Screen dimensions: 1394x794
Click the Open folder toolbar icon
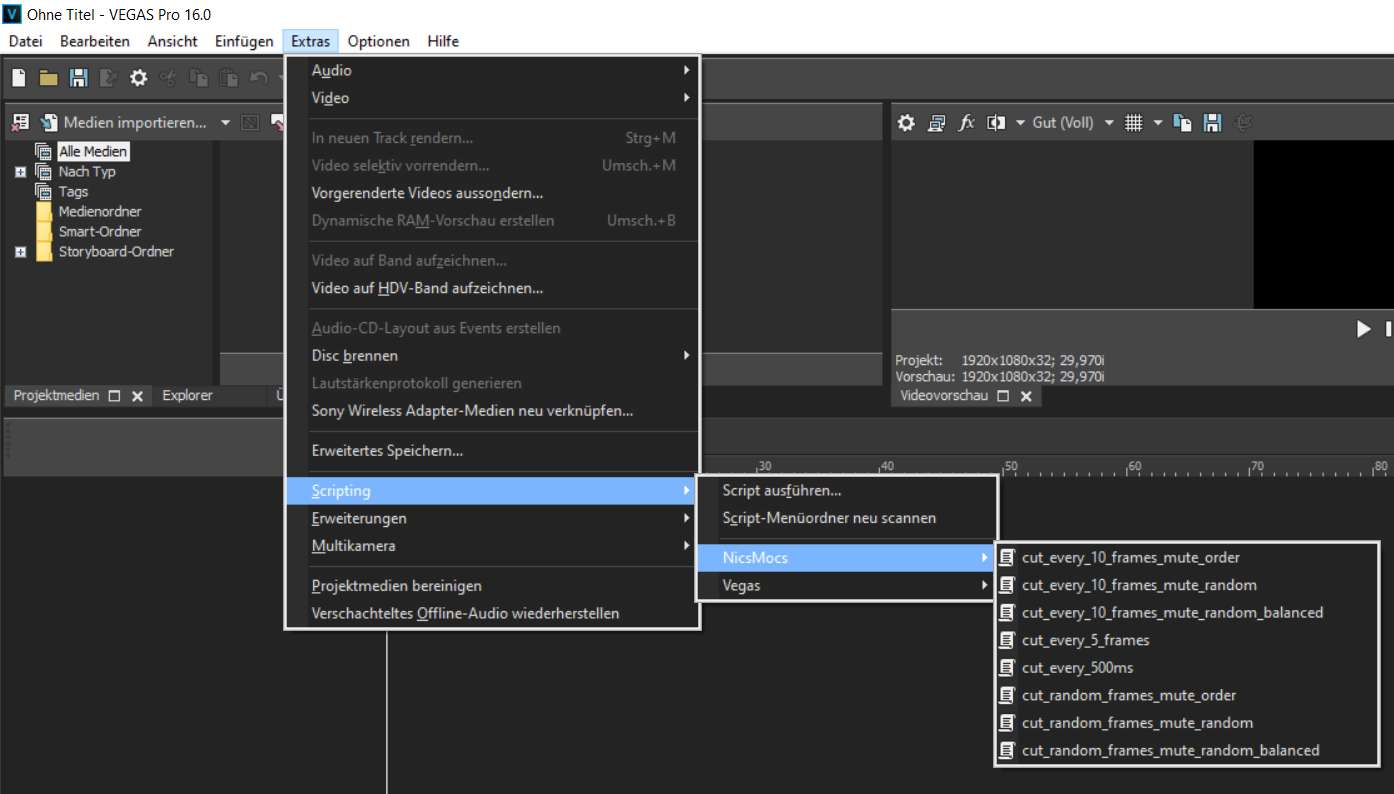point(48,78)
